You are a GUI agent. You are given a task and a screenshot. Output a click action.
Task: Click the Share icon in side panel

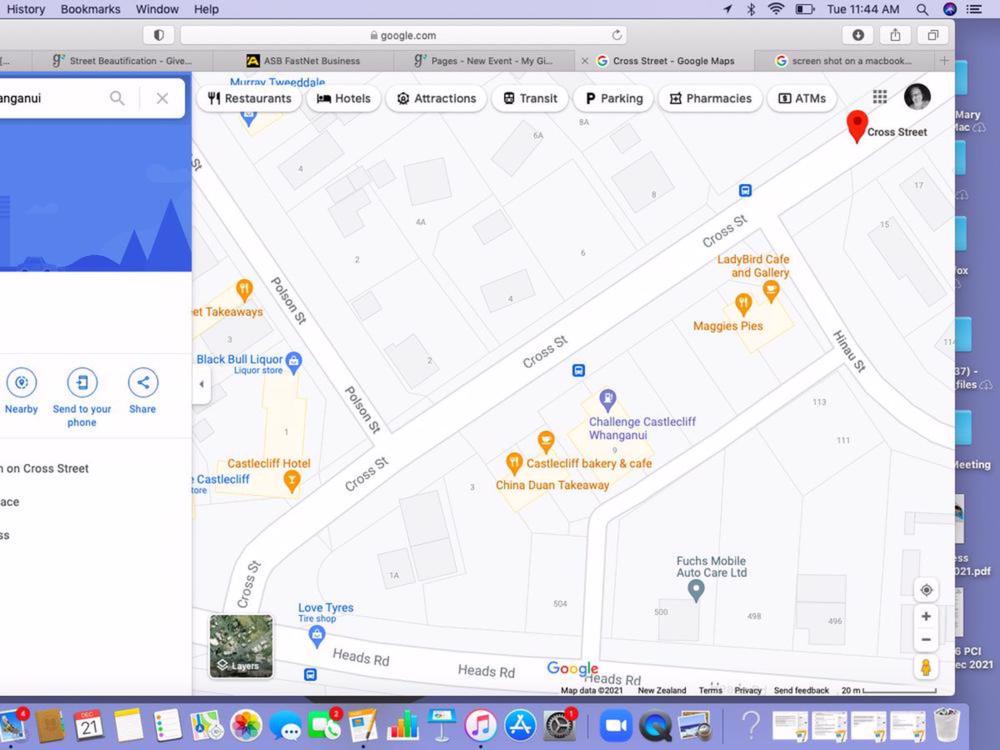tap(142, 383)
